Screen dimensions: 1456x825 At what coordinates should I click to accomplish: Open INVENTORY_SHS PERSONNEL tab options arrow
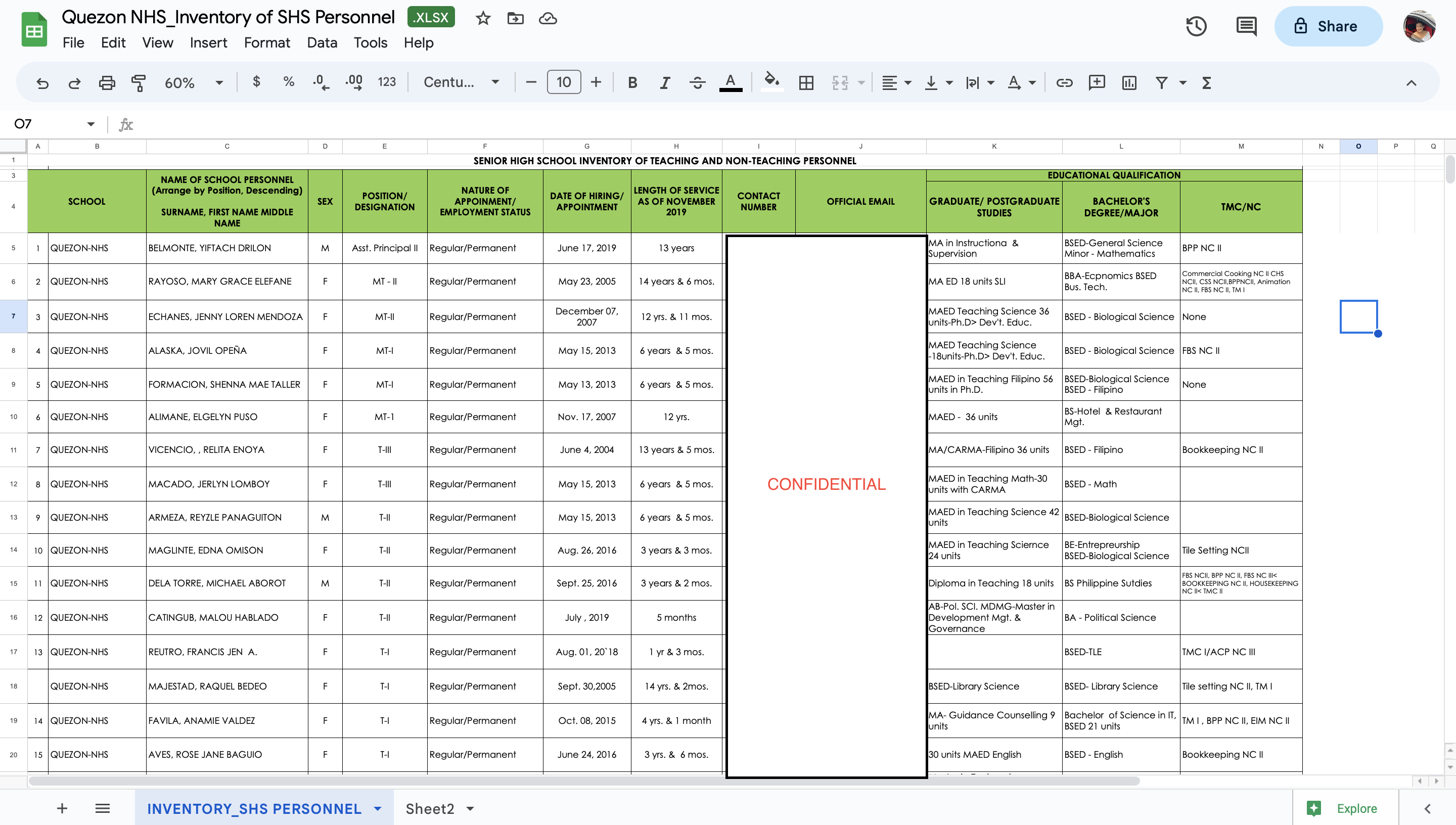coord(378,808)
